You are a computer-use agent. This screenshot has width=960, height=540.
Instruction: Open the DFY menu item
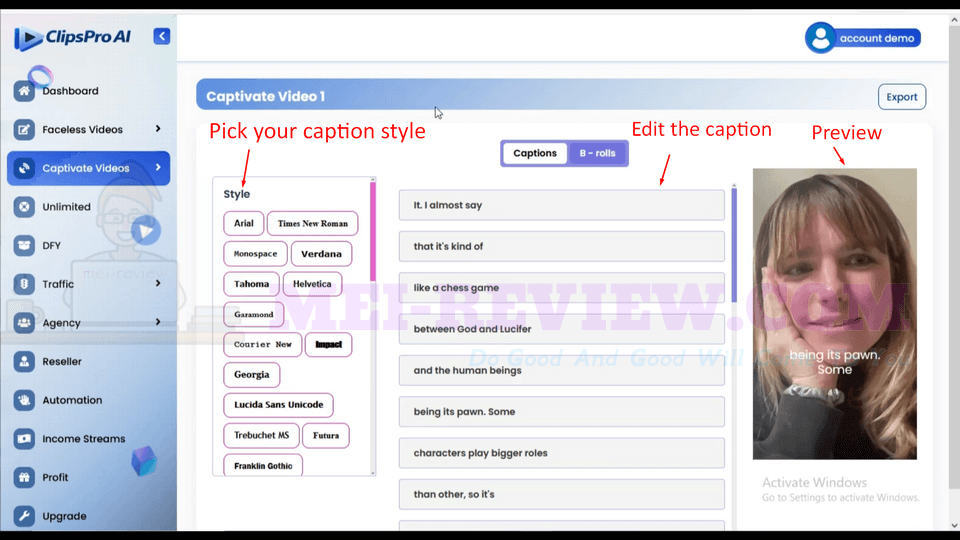[x=51, y=246]
